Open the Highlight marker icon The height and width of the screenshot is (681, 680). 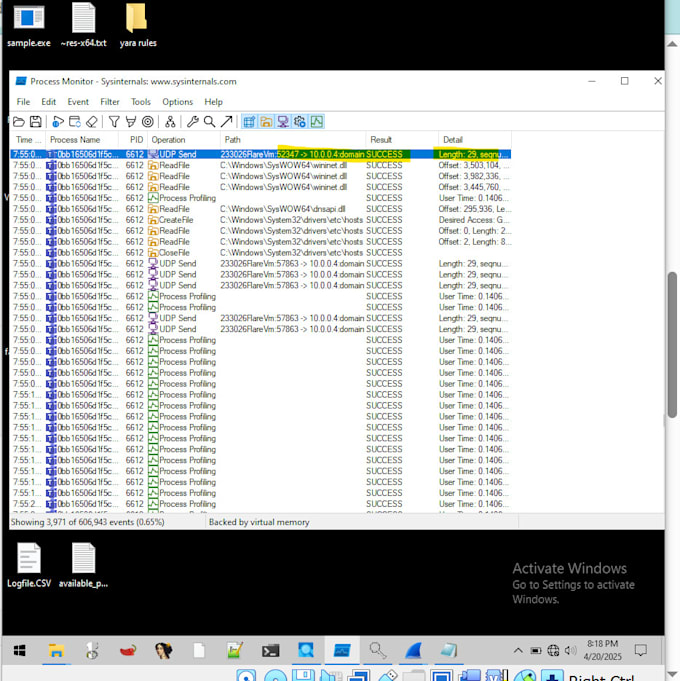coord(131,122)
